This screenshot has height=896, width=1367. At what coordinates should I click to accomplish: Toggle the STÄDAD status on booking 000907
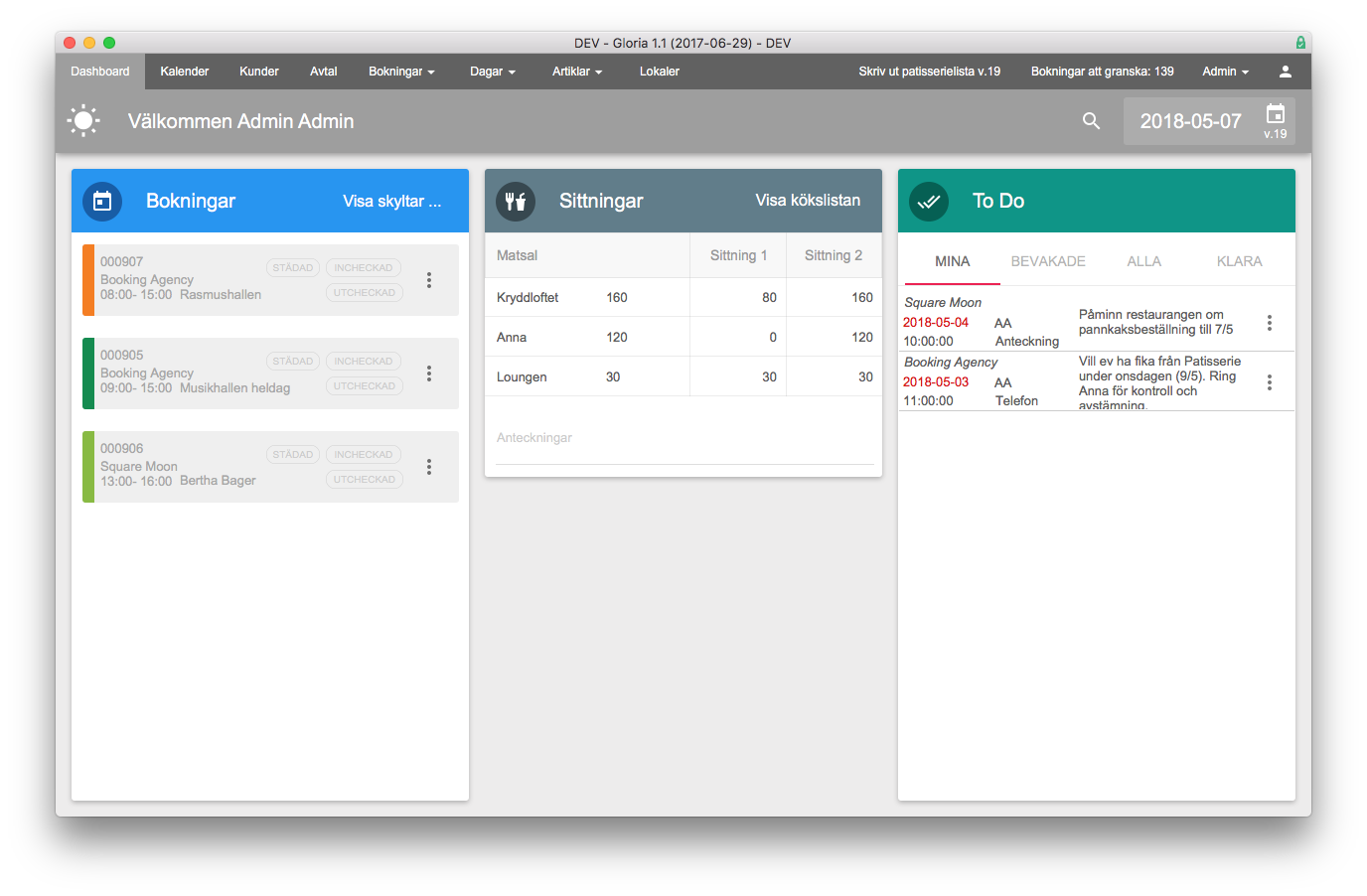click(292, 268)
